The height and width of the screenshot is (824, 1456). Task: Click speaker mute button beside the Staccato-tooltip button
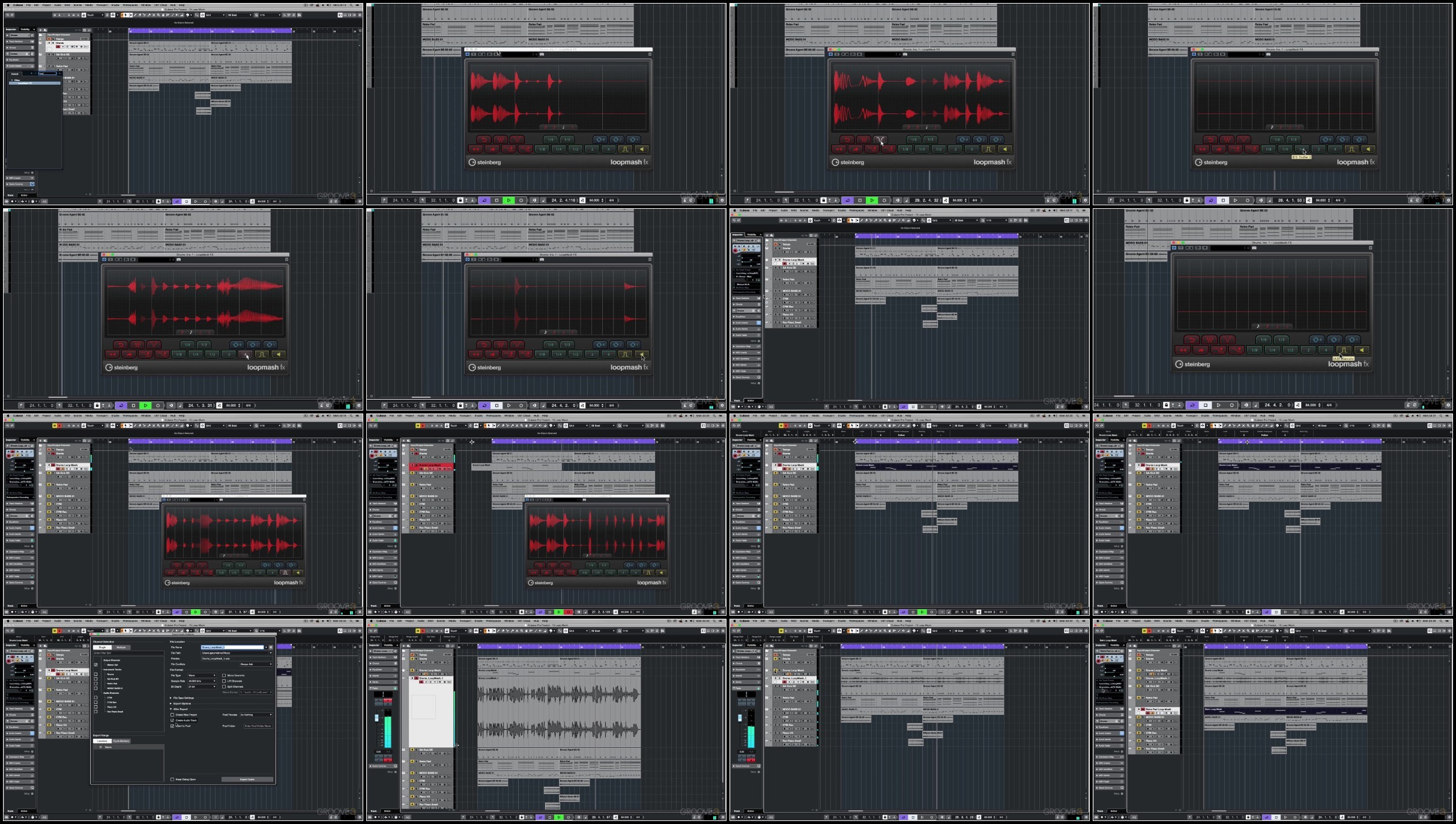click(1361, 350)
